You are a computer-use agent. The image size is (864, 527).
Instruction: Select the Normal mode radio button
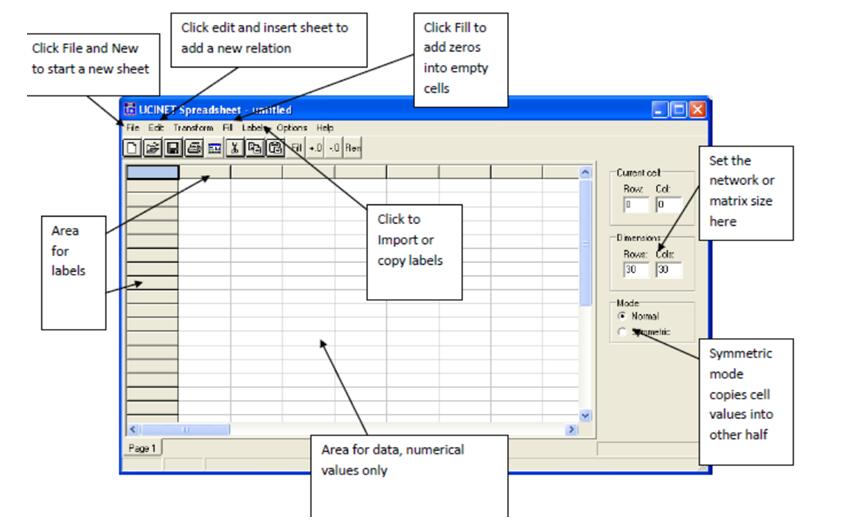click(x=622, y=316)
